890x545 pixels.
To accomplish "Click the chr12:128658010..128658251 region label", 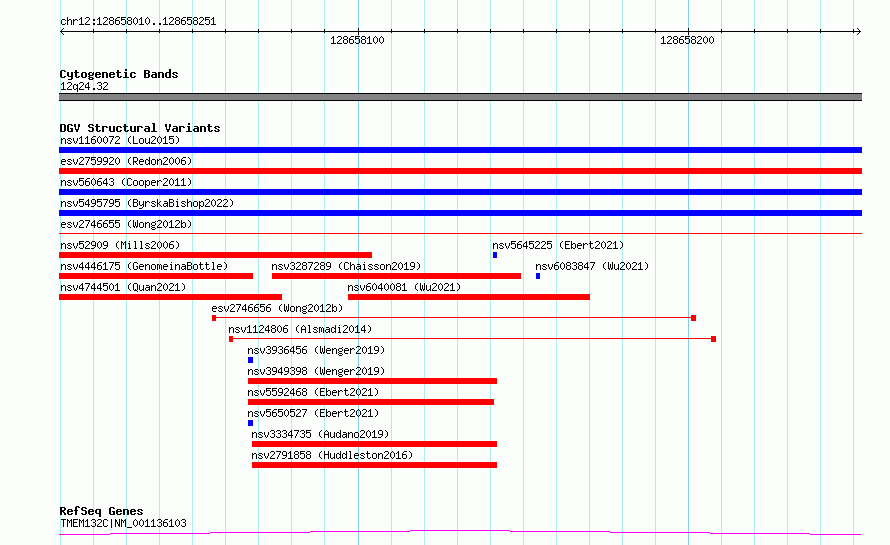I will click(x=138, y=22).
